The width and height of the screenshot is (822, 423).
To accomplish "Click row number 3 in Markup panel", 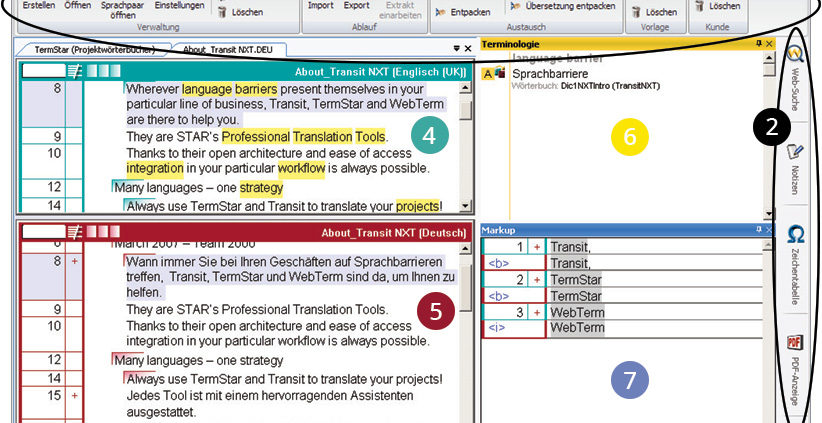I will [x=520, y=313].
